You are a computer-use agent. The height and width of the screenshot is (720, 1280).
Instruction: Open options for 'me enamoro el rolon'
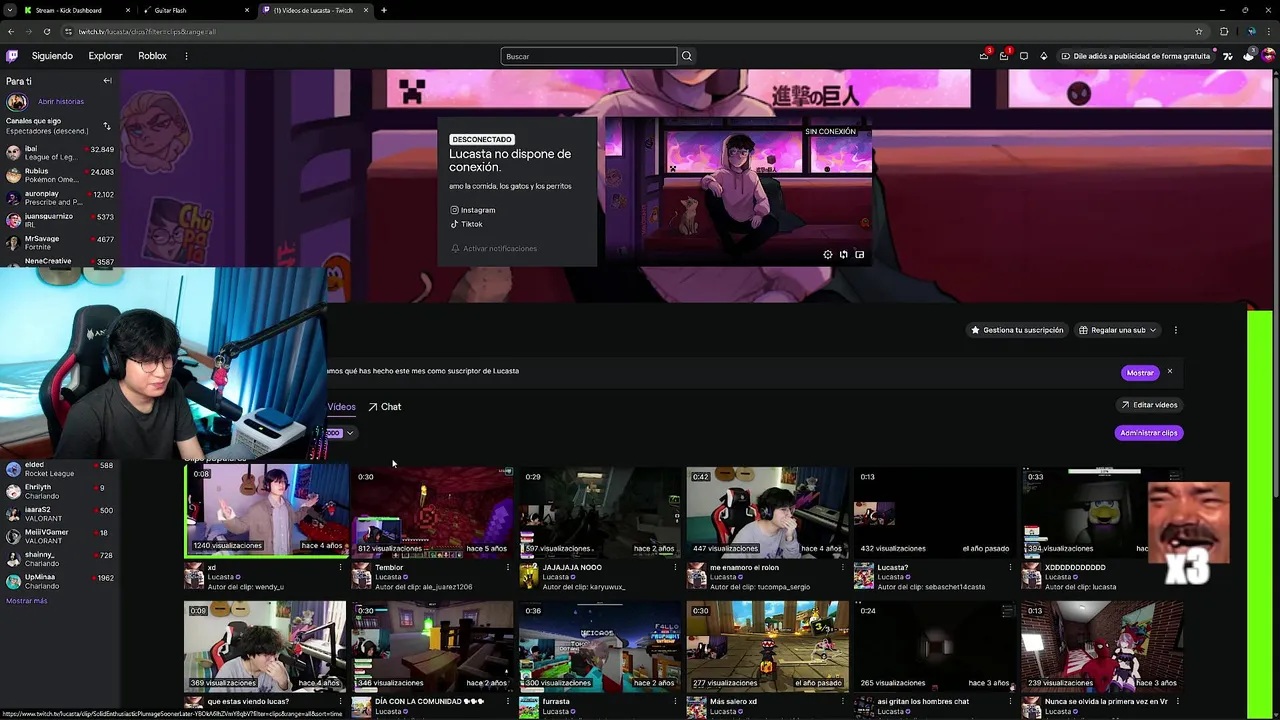pyautogui.click(x=842, y=568)
